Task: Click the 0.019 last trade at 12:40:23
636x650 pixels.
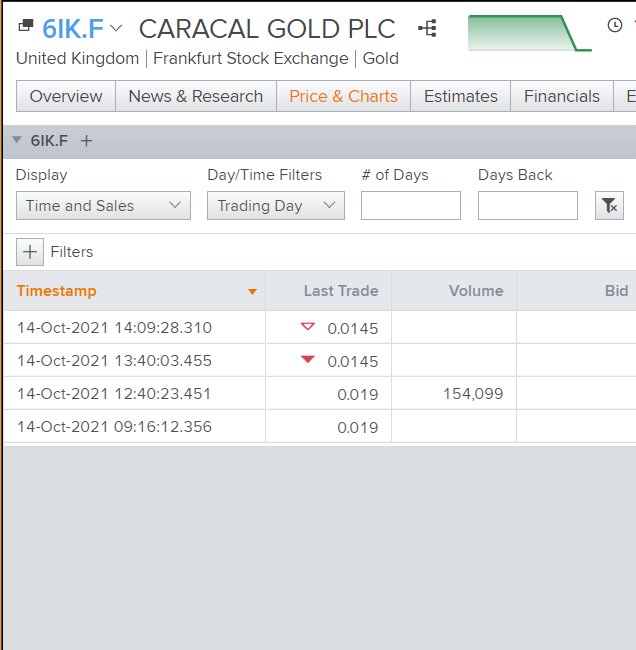Action: [x=358, y=395]
